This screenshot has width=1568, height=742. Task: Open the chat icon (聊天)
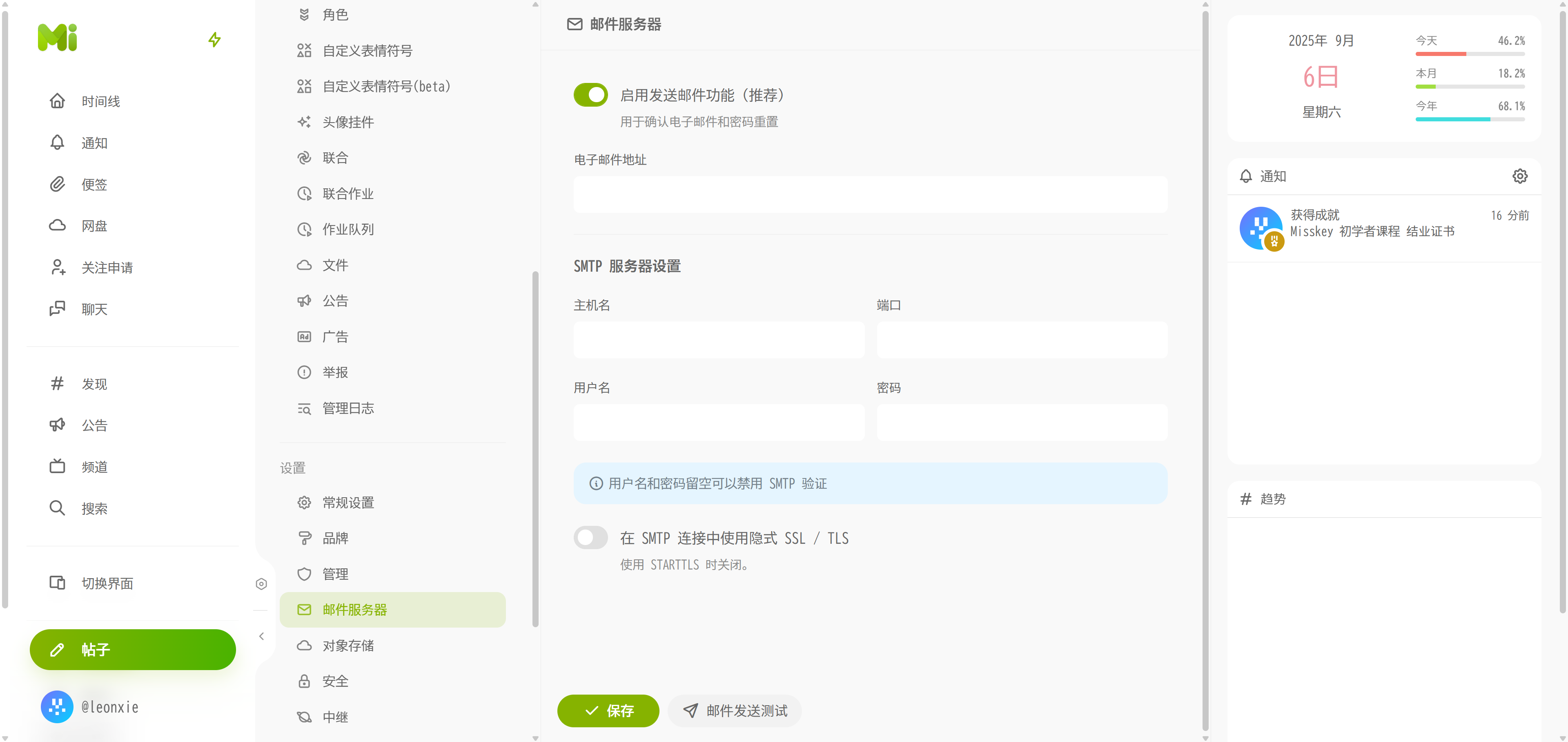click(x=57, y=309)
